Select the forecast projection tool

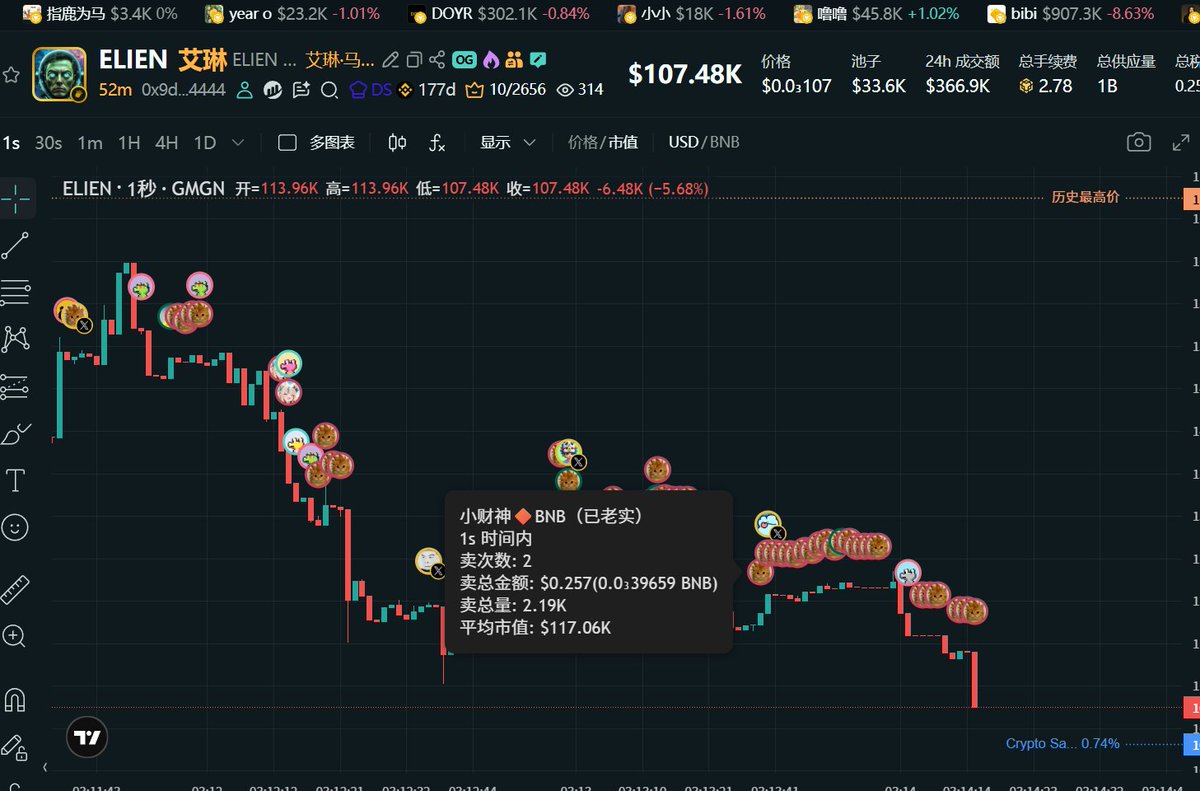16,386
